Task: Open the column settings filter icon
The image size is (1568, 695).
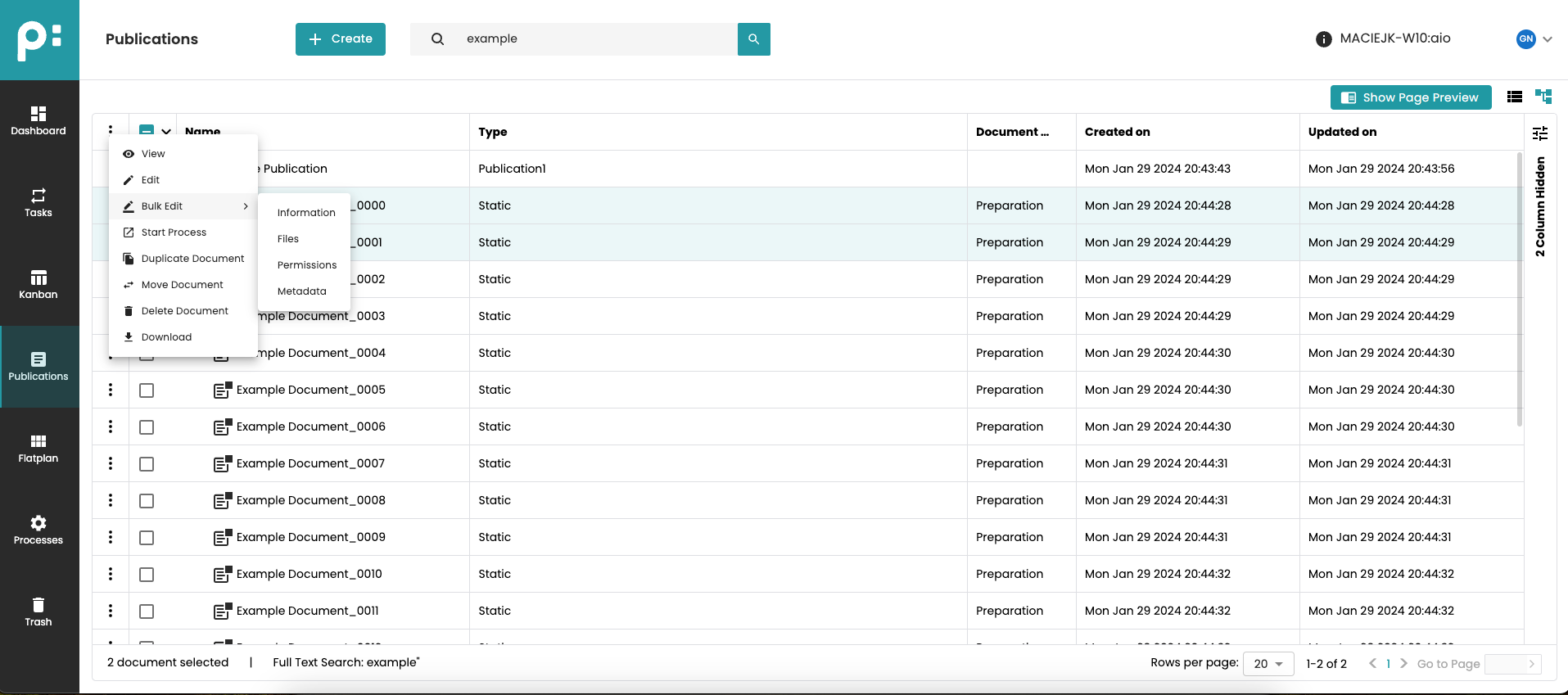Action: click(1540, 133)
